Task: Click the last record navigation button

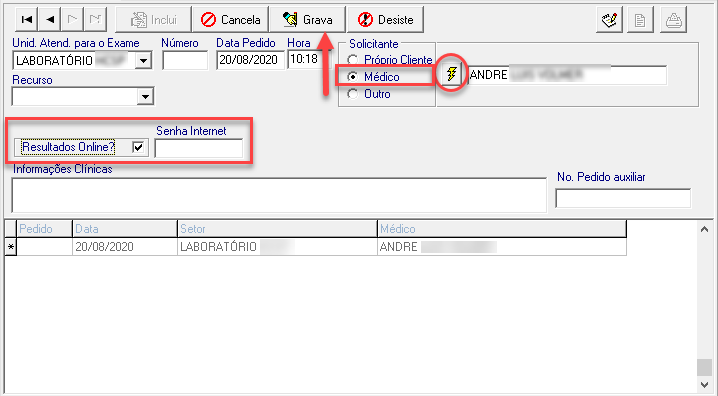Action: tap(95, 19)
